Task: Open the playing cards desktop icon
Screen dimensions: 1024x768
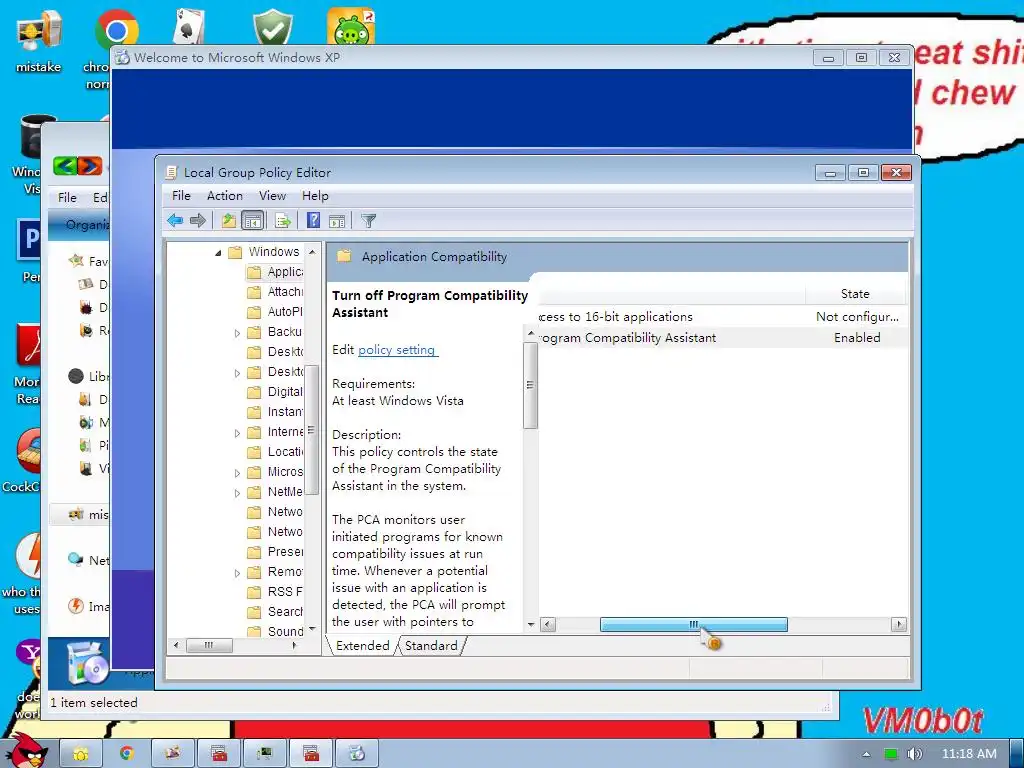Action: point(189,26)
